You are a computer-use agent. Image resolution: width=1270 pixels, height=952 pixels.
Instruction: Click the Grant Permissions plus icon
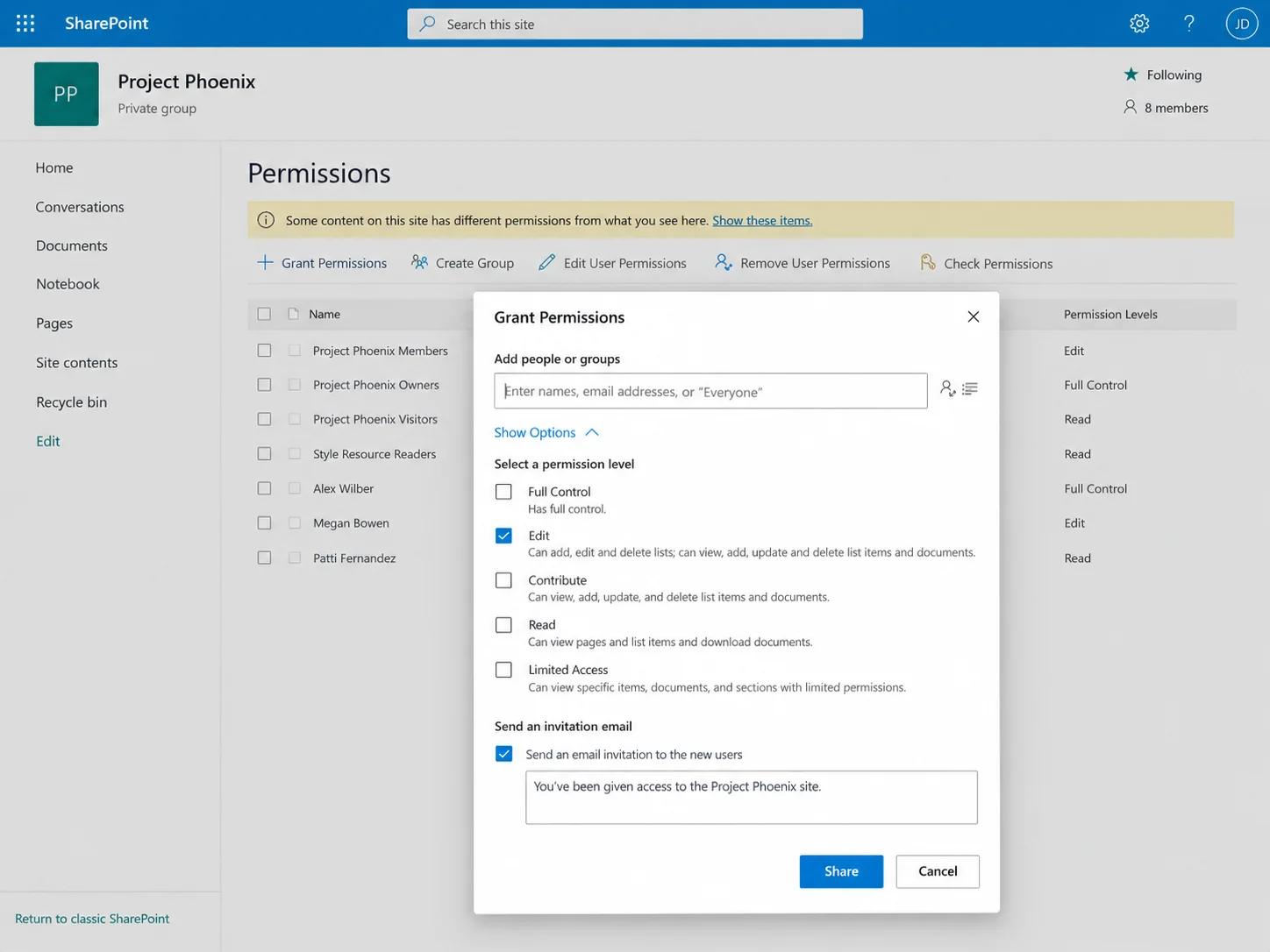(265, 262)
